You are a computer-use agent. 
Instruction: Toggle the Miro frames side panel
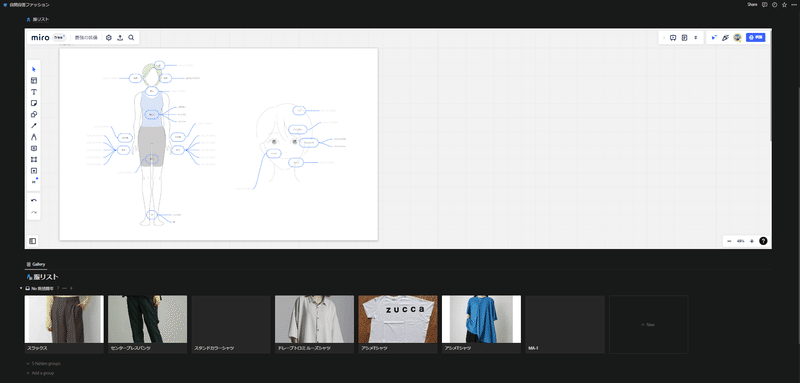(x=32, y=241)
